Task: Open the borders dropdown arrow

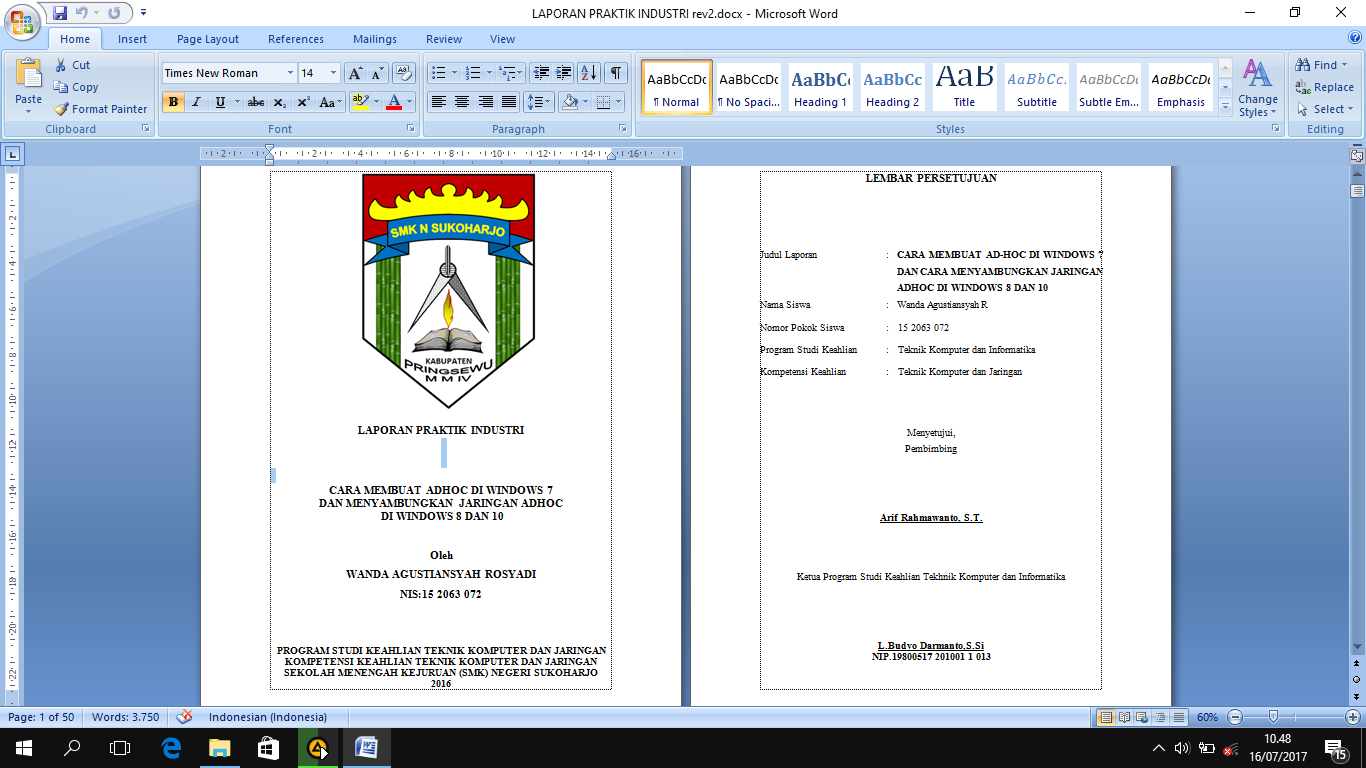Action: 618,102
